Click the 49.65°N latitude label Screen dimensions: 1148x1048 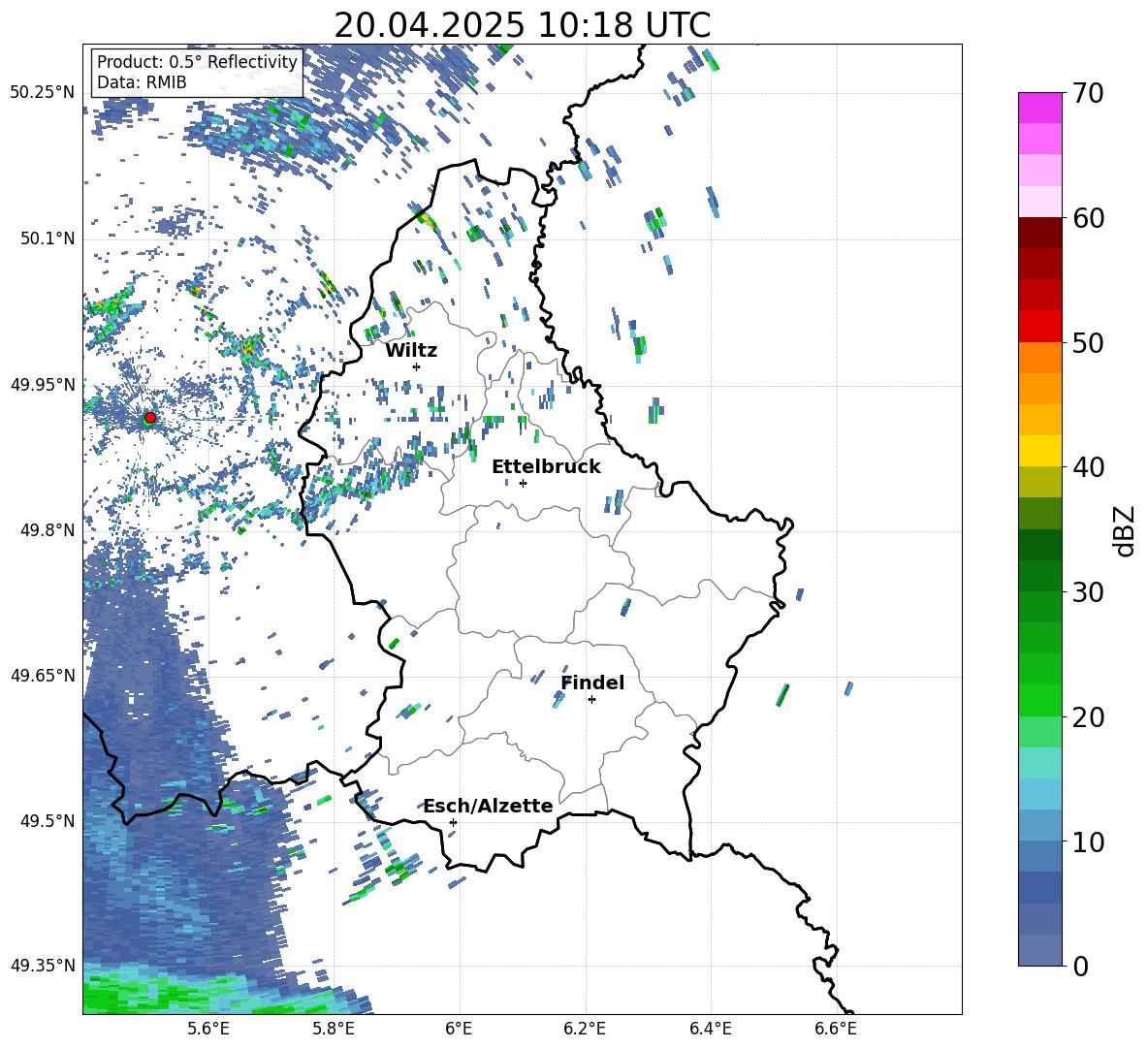point(43,676)
